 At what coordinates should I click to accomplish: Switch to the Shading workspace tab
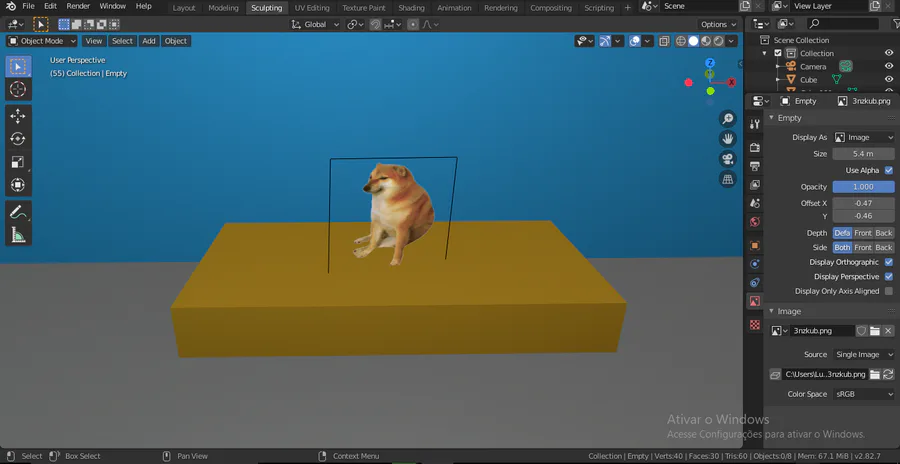412,8
